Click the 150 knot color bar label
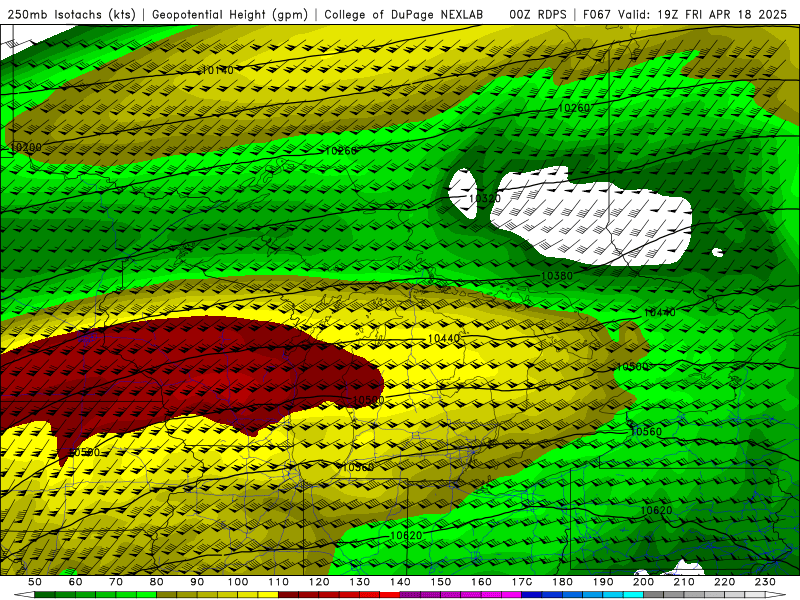The image size is (800, 600). tap(441, 582)
